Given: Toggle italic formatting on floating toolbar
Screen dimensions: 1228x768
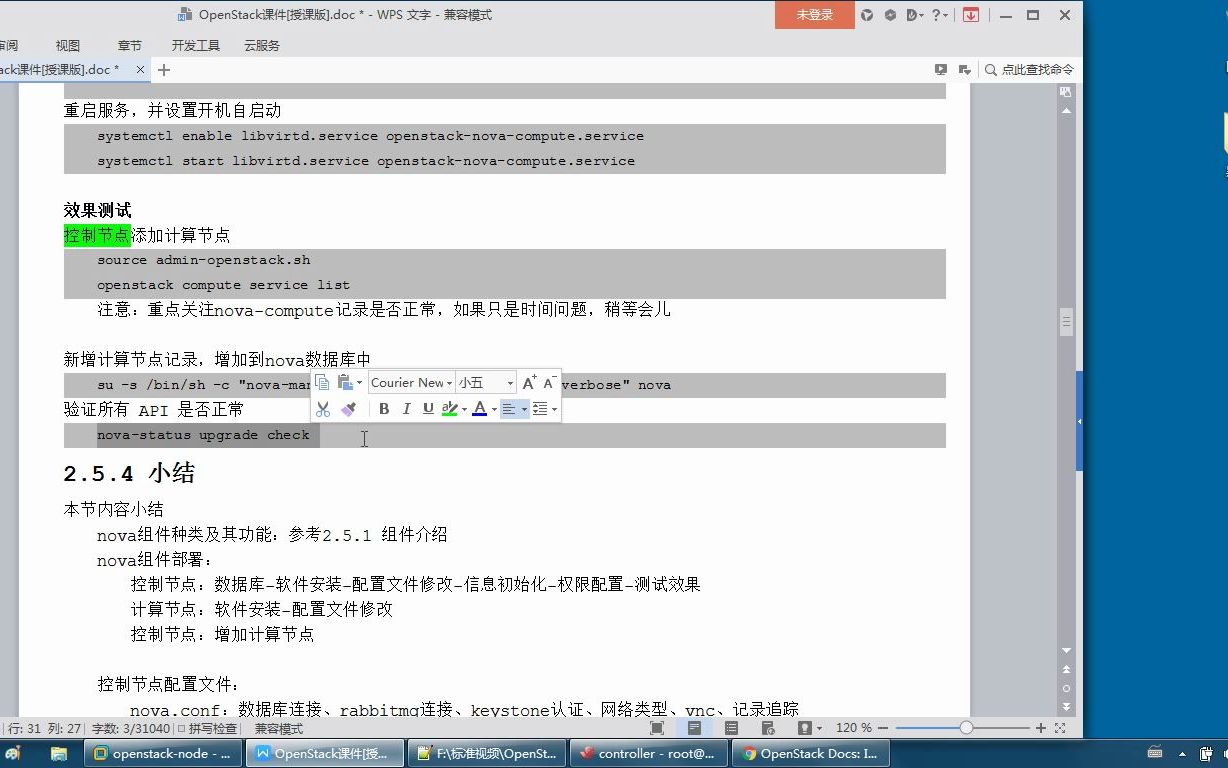Looking at the screenshot, I should click(406, 408).
